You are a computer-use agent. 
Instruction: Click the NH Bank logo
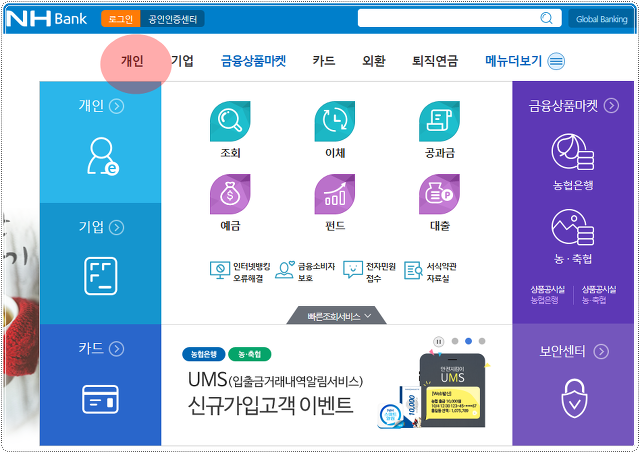pos(47,19)
